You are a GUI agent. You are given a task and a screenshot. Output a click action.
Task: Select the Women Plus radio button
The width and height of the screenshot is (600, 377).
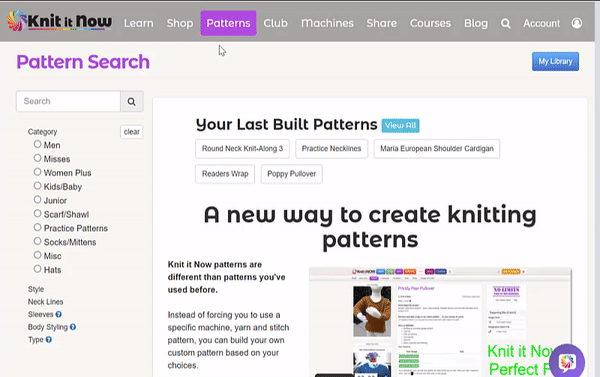(x=37, y=172)
